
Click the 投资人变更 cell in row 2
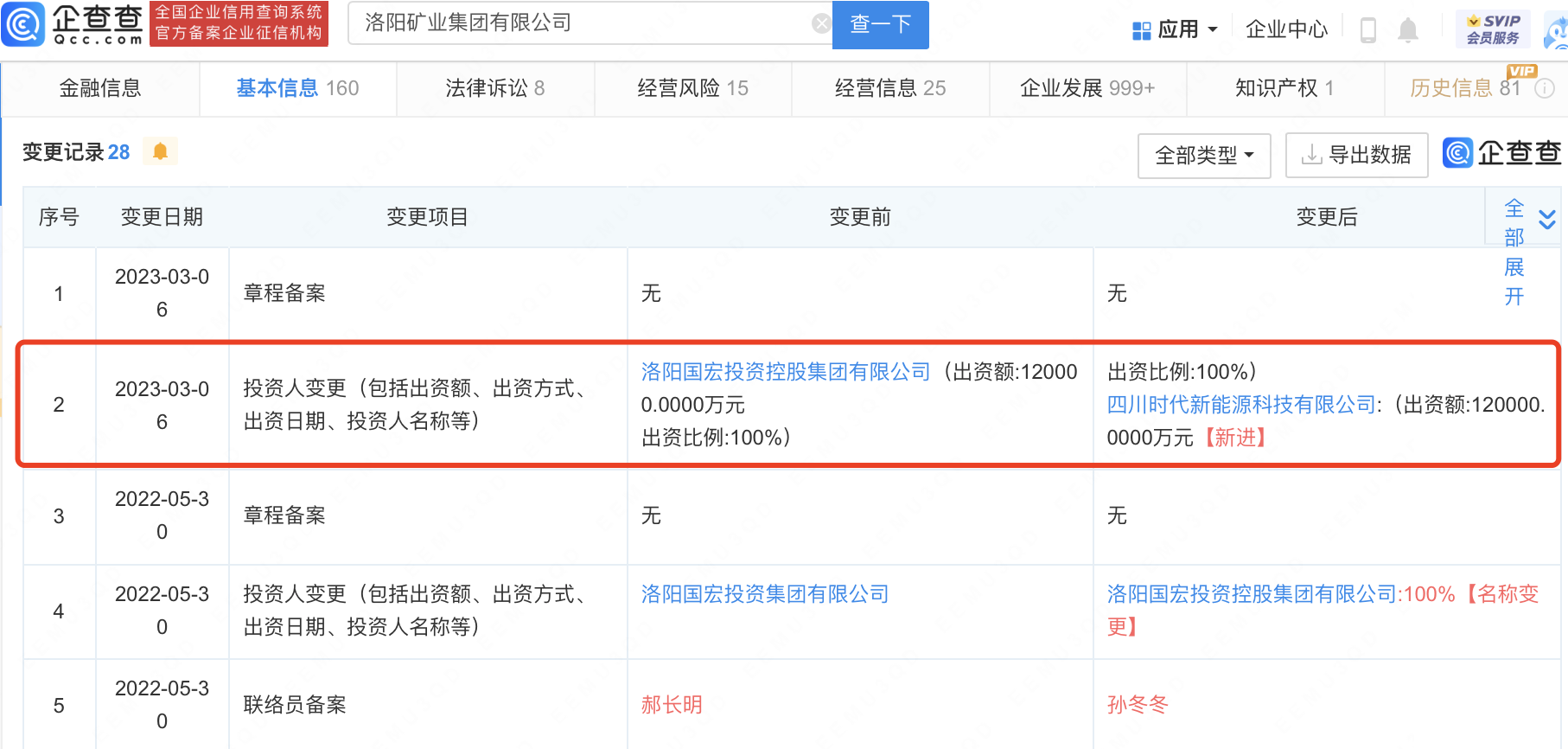coord(428,405)
